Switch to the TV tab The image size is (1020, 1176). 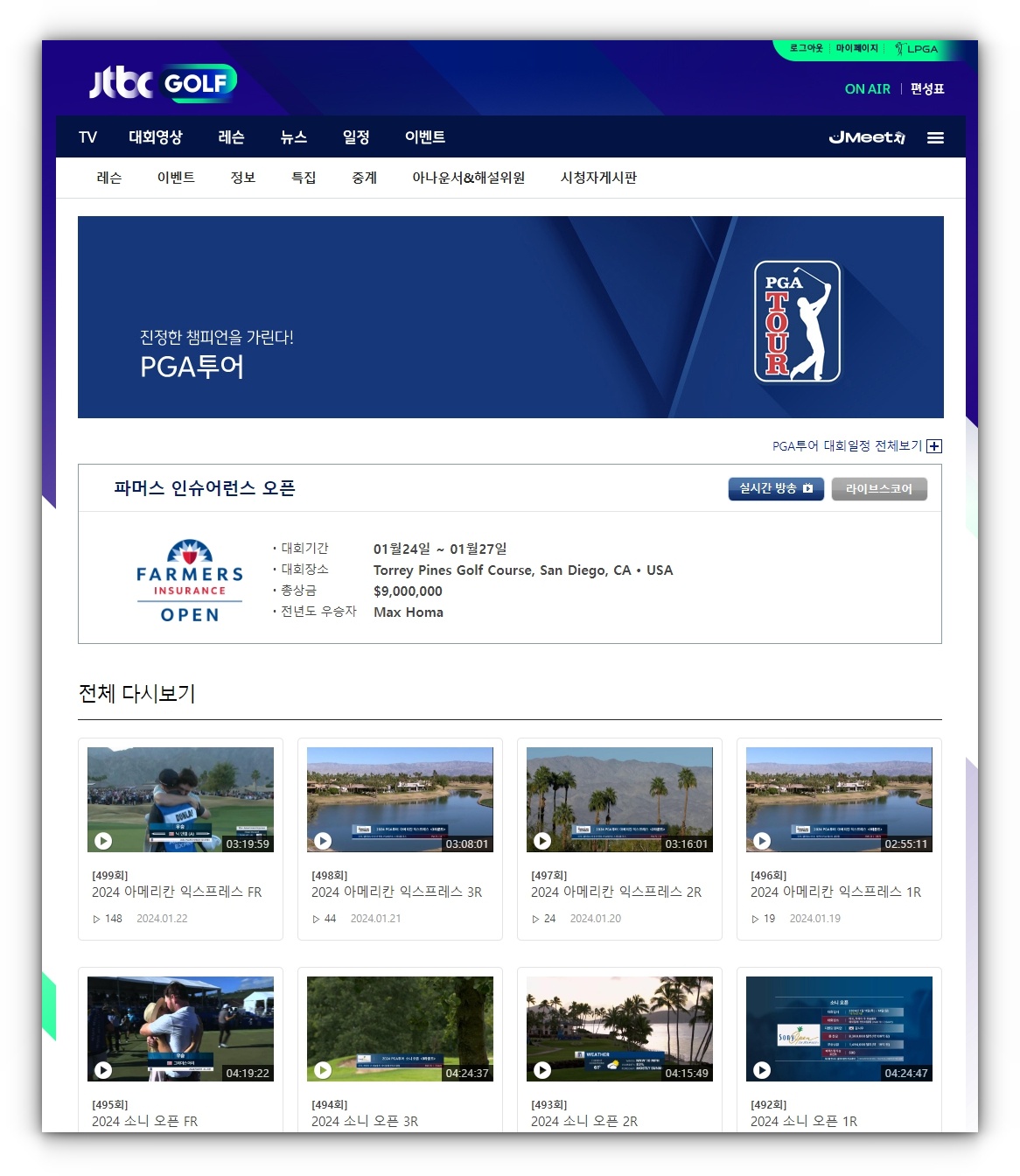pos(87,136)
